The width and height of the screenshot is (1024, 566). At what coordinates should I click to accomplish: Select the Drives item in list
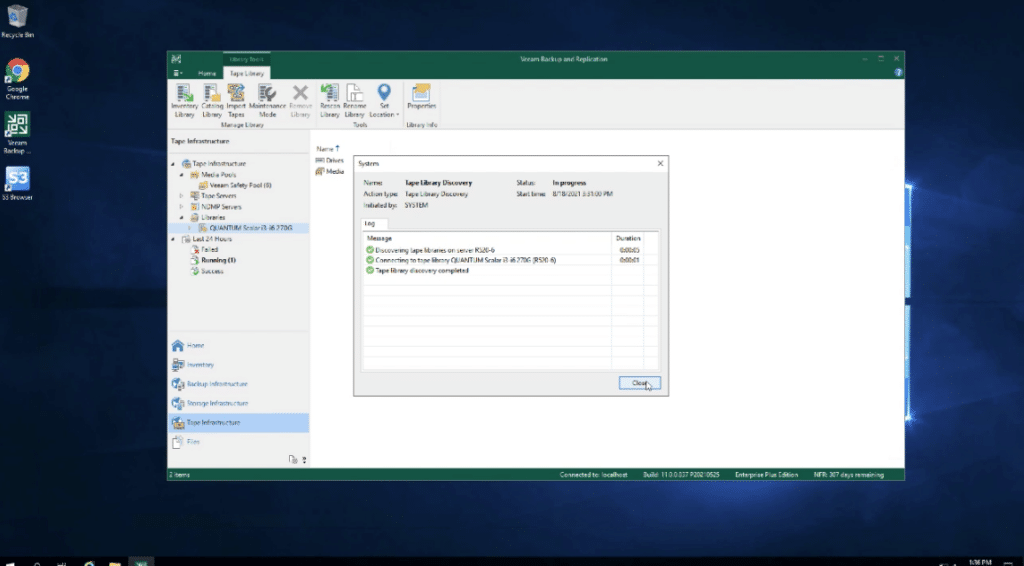coord(330,160)
